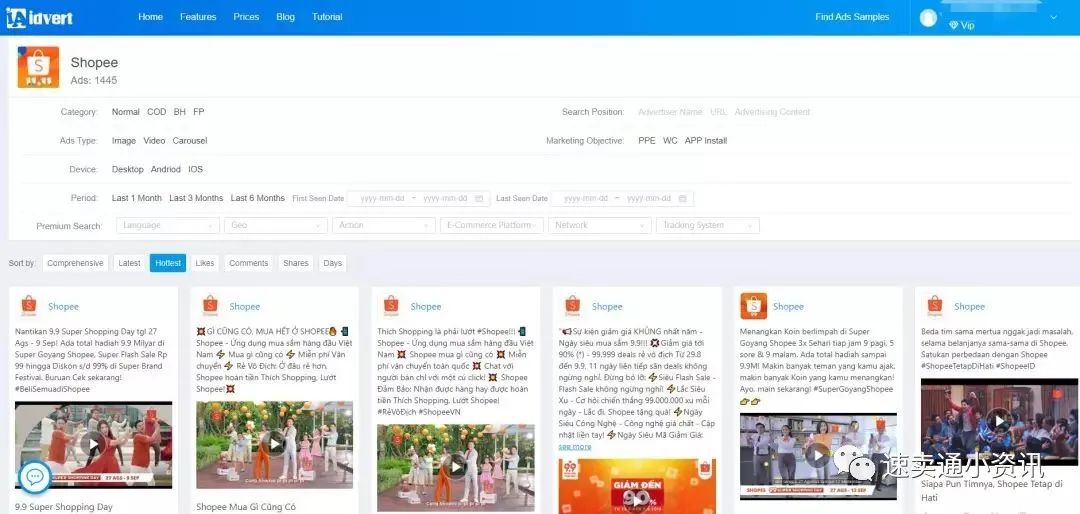This screenshot has height=514, width=1080.
Task: Click Shopee icon on fifth ad card
Action: coord(753,306)
